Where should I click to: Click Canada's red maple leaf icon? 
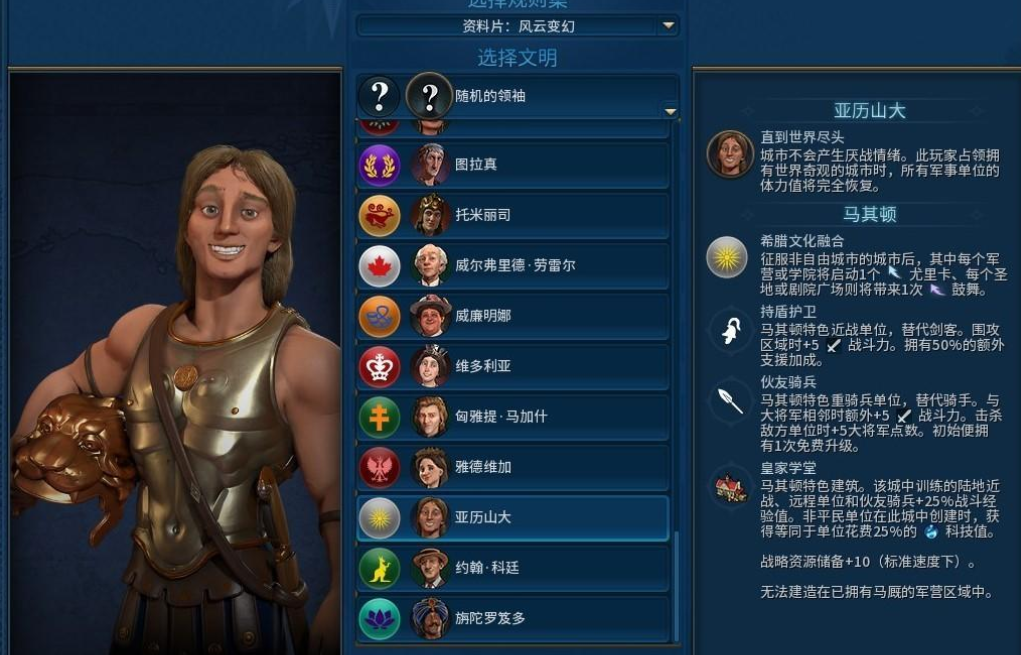[380, 266]
